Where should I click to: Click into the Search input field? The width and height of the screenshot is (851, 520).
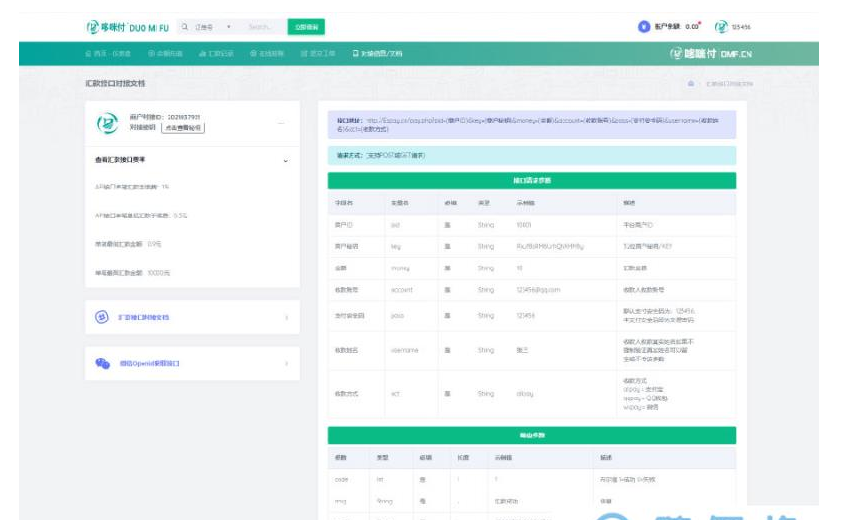tap(260, 27)
